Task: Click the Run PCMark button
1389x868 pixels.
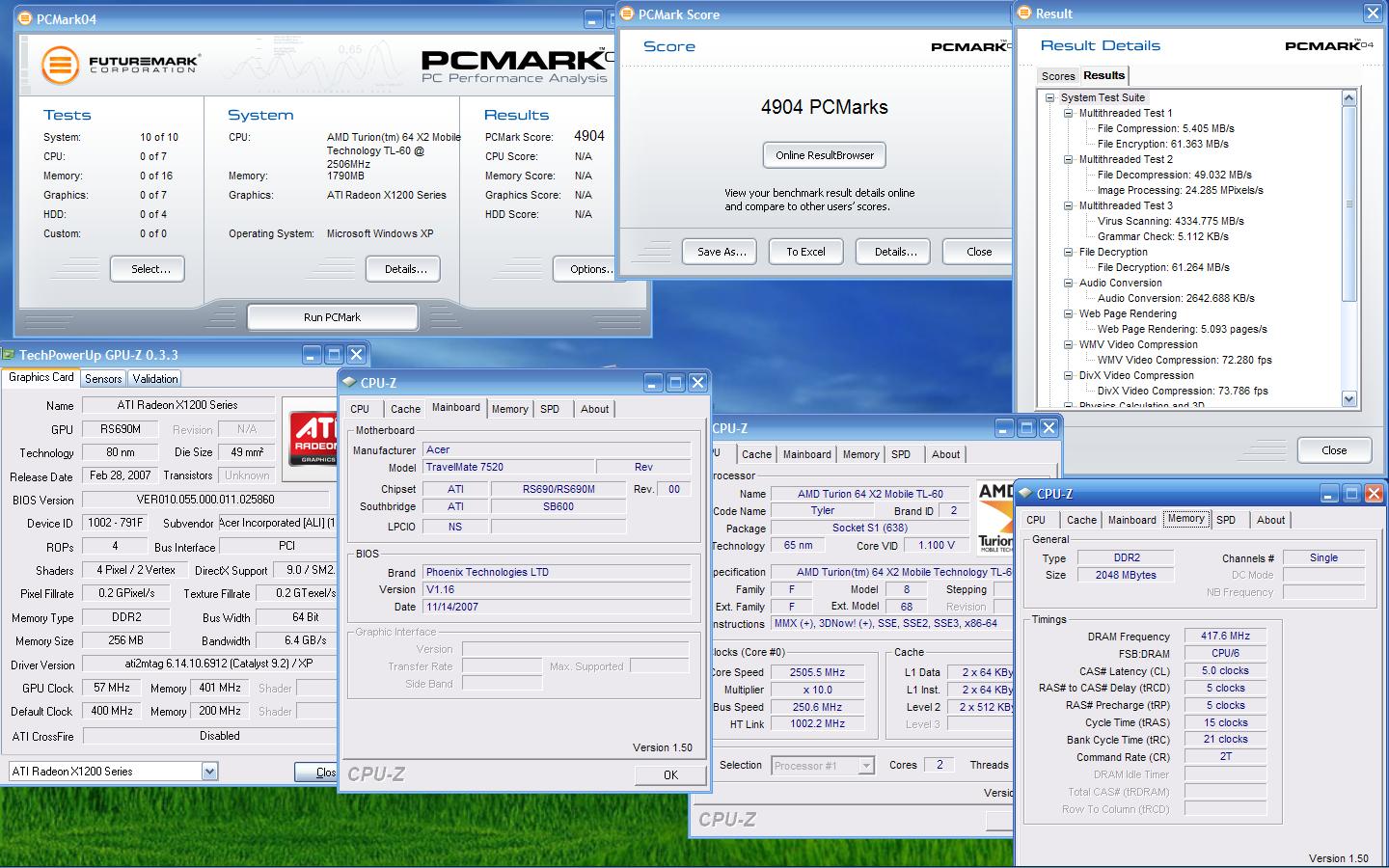Action: pos(332,317)
